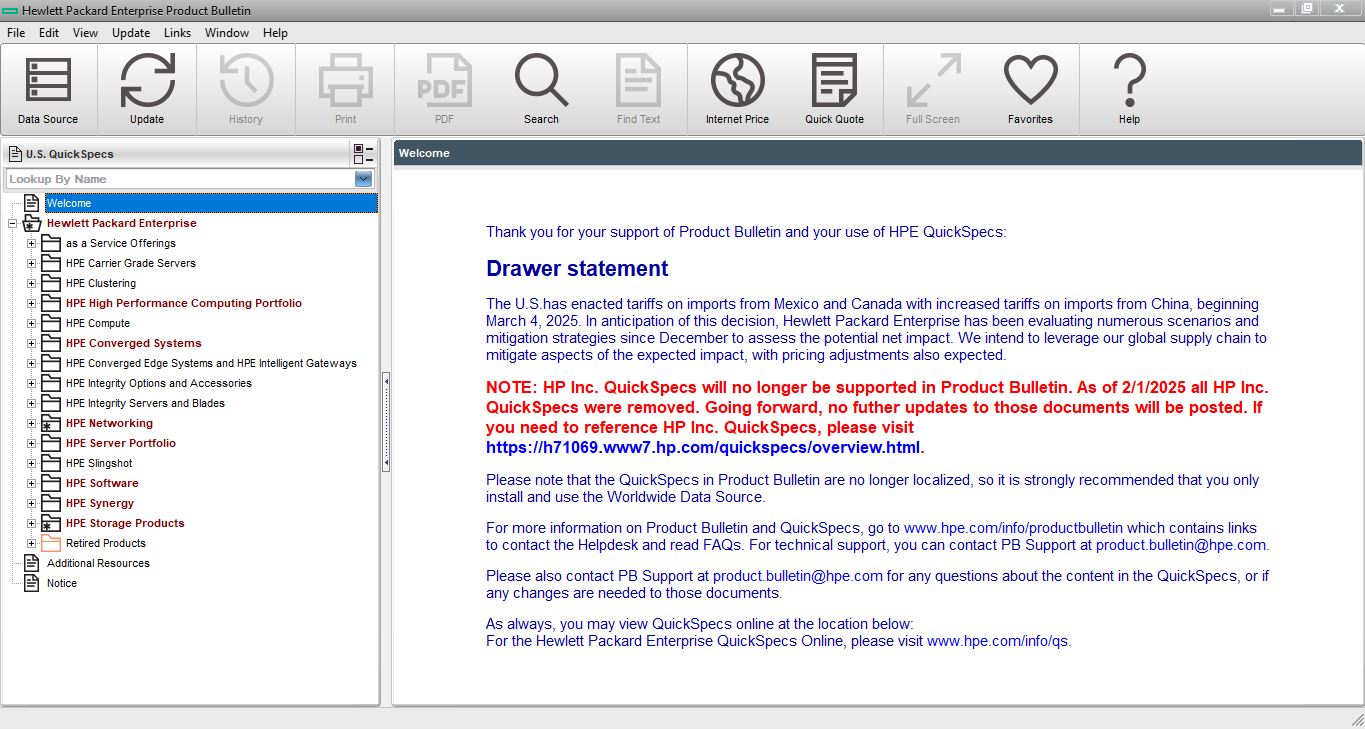The height and width of the screenshot is (729, 1365).
Task: Expand HPE High Performance Computing Portfolio node
Action: pyautogui.click(x=31, y=303)
